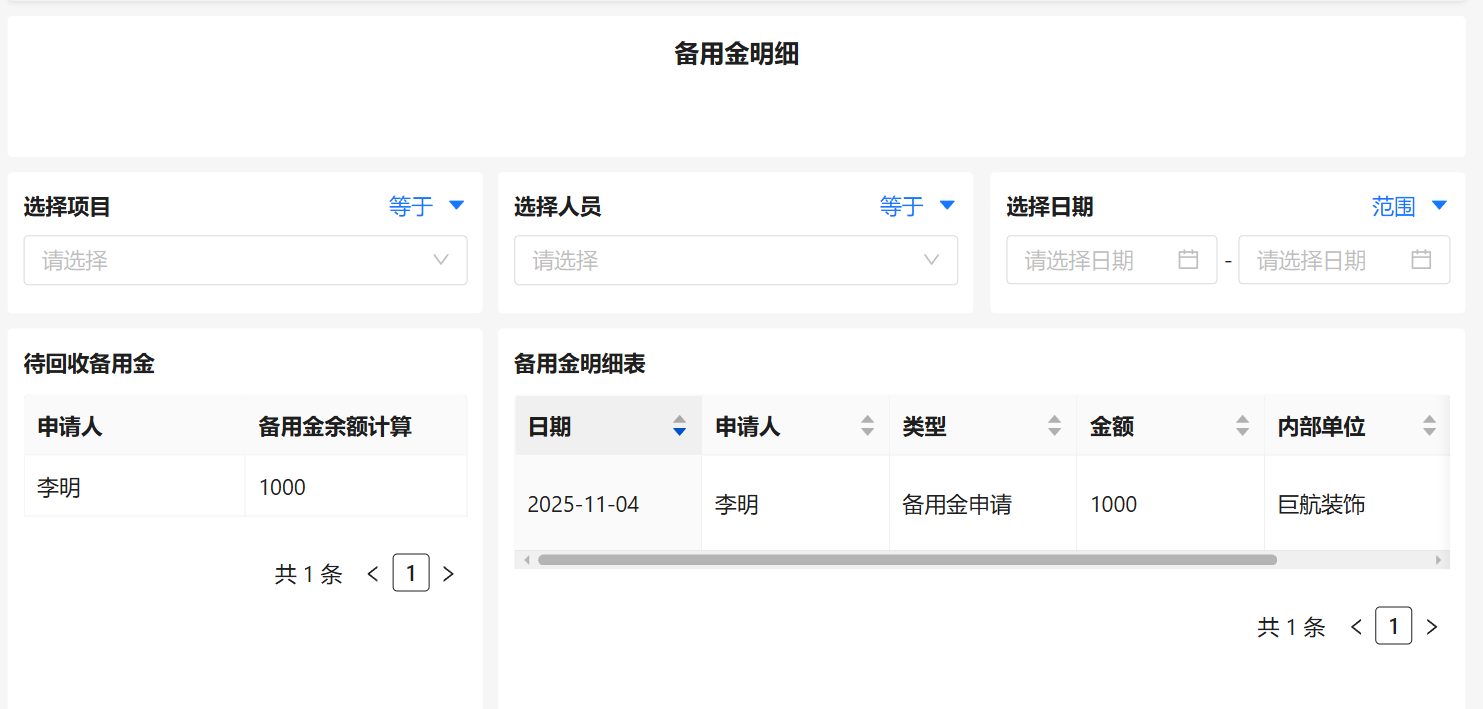Image resolution: width=1483 pixels, height=709 pixels.
Task: Click the chevron in the 选择人员 select box
Action: pos(931,260)
